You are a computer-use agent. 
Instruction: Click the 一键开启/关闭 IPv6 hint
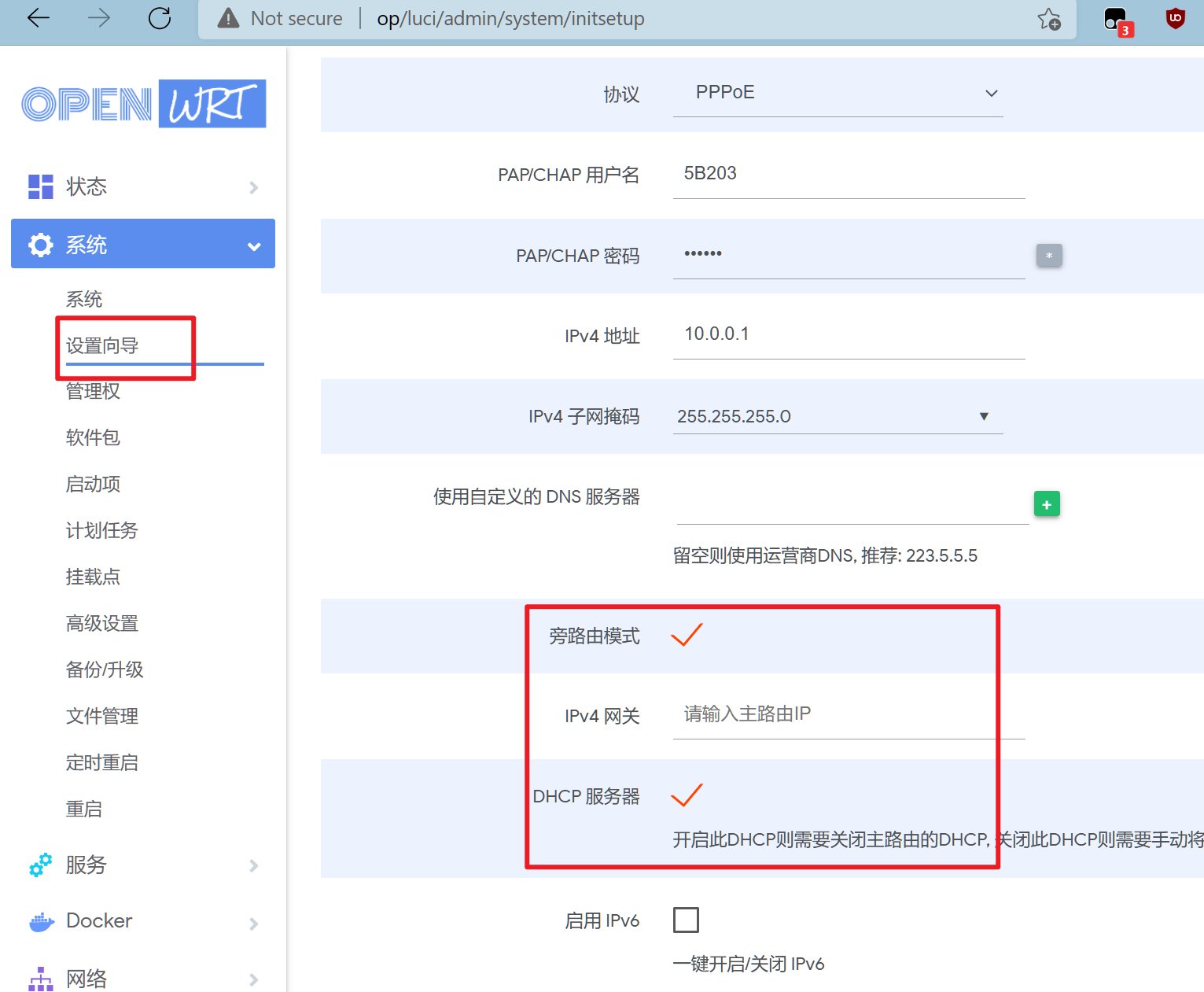tap(749, 964)
